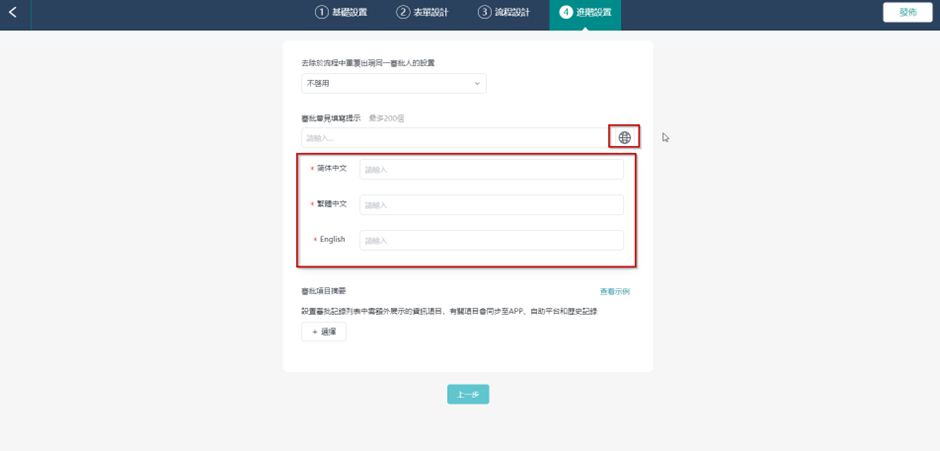This screenshot has height=451, width=940.
Task: Open step 3 流程設計 tab
Action: pos(504,13)
